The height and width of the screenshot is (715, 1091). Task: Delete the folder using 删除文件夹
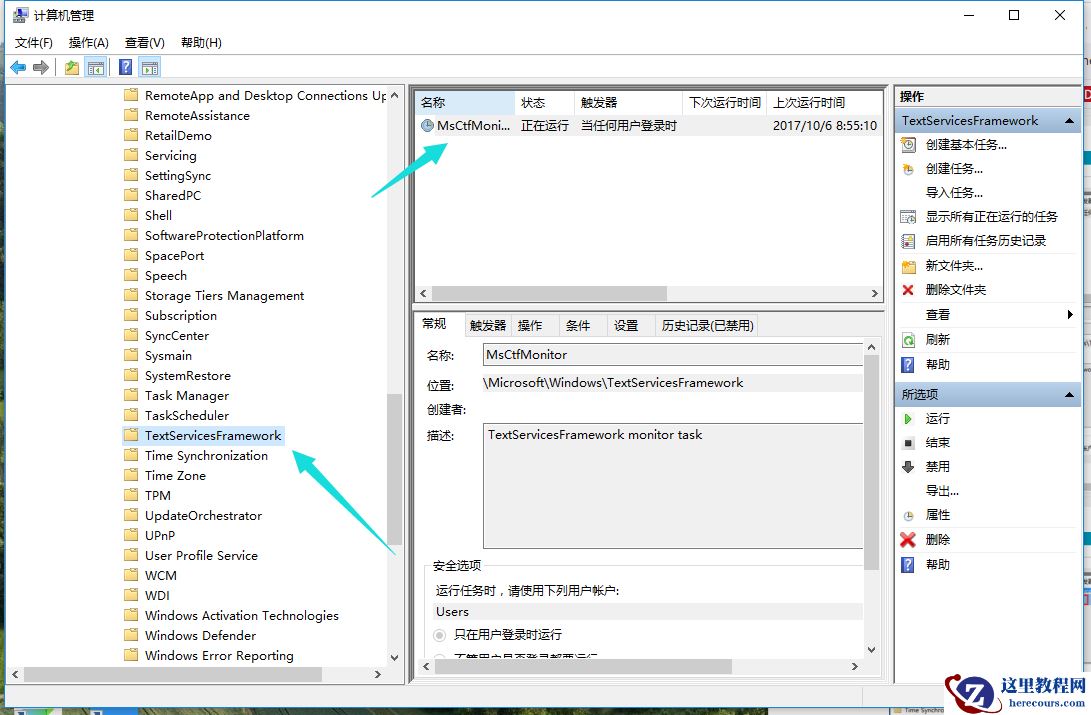click(x=958, y=289)
